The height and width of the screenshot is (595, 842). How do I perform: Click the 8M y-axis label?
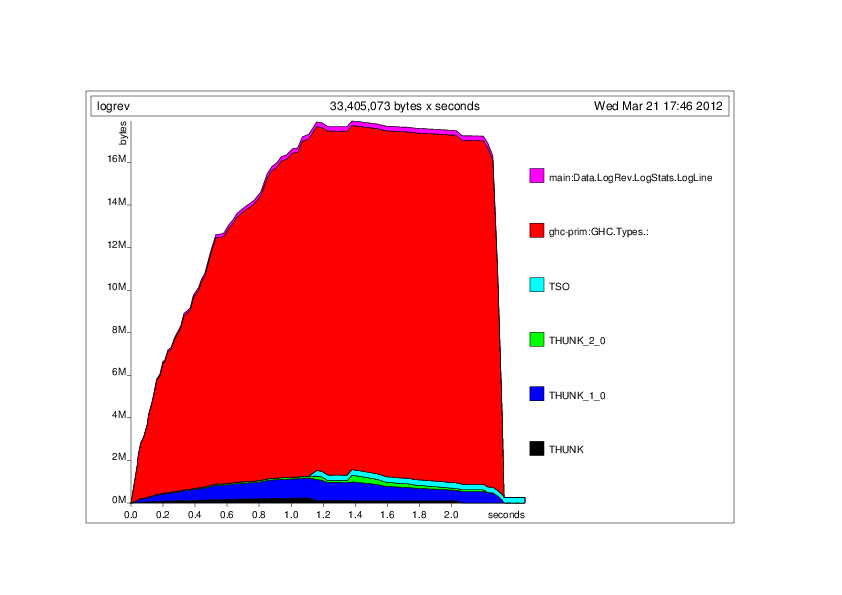coord(119,330)
